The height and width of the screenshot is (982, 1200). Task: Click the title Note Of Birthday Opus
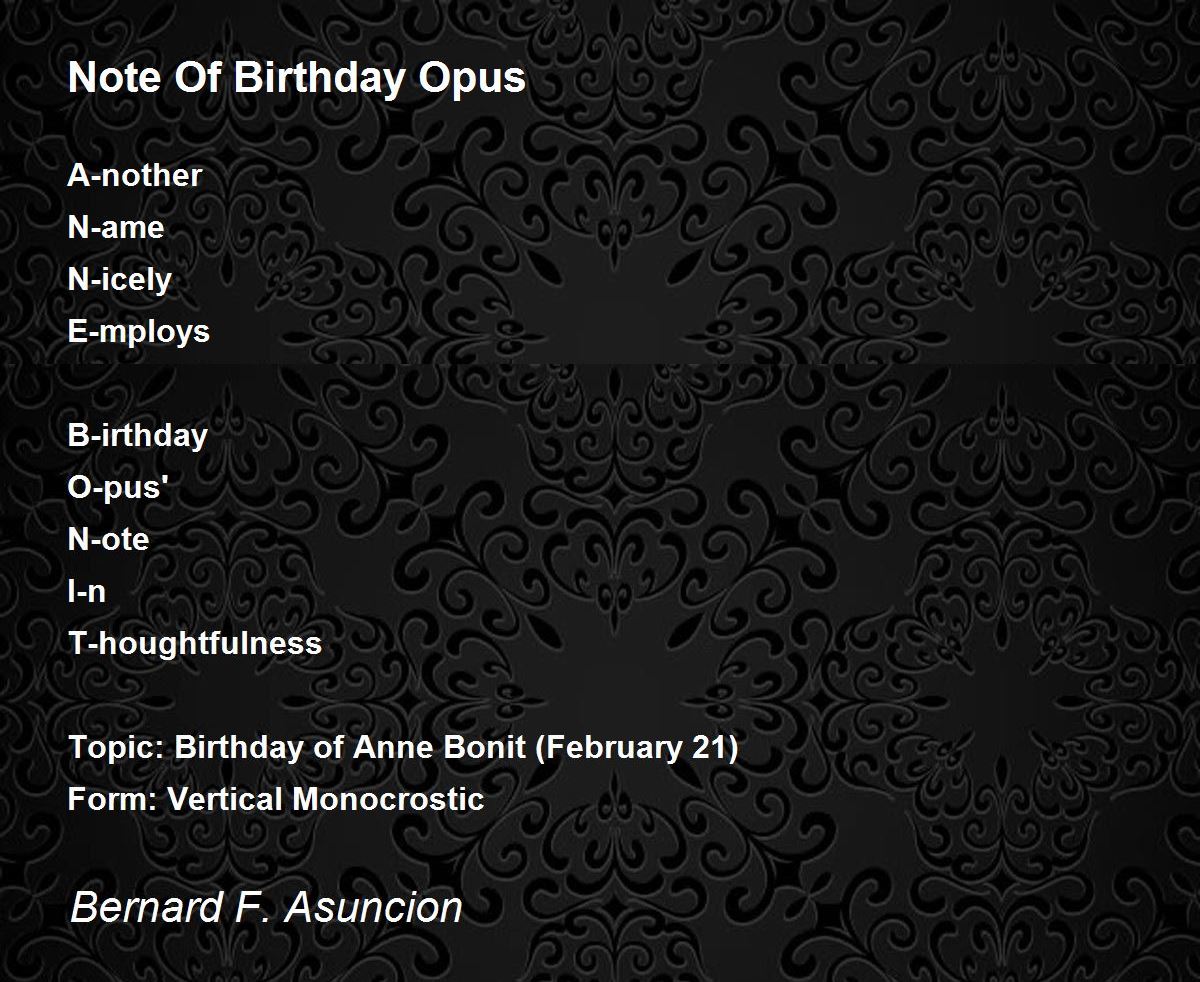pyautogui.click(x=297, y=79)
